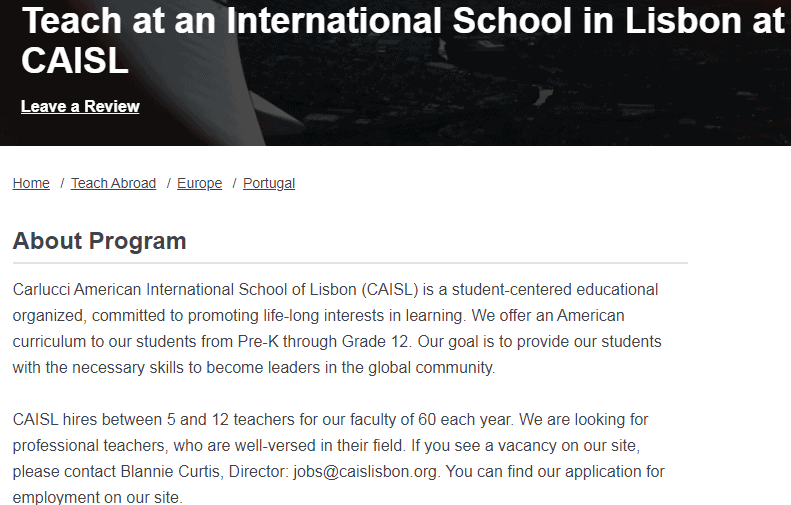Click the slash between Teach Abroad and Europe
This screenshot has height=505, width=791.
coord(168,183)
